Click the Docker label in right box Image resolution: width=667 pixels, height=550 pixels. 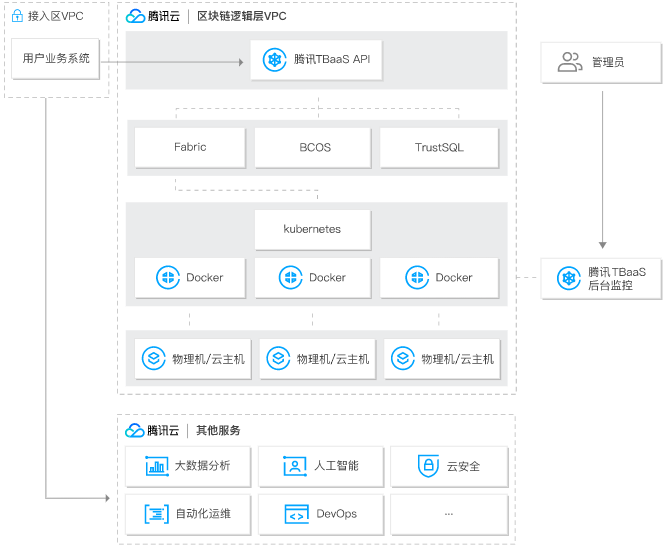pyautogui.click(x=454, y=278)
